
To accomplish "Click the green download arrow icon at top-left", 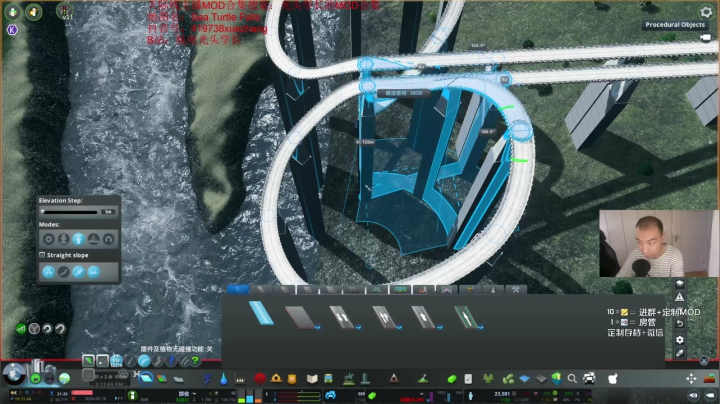I will (x=12, y=12).
